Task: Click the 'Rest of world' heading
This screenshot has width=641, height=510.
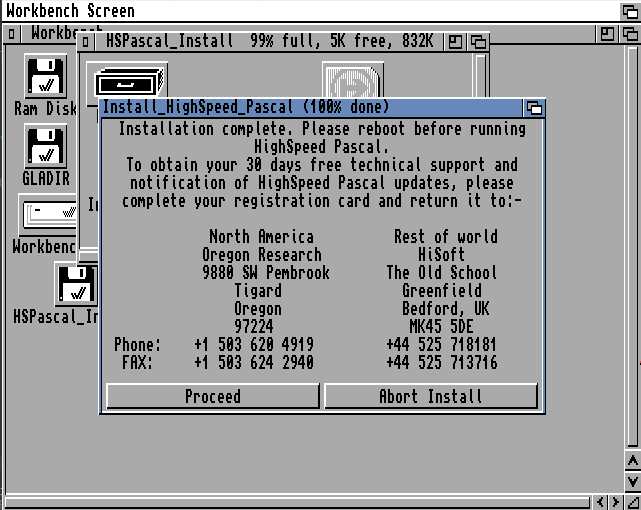Action: click(446, 237)
